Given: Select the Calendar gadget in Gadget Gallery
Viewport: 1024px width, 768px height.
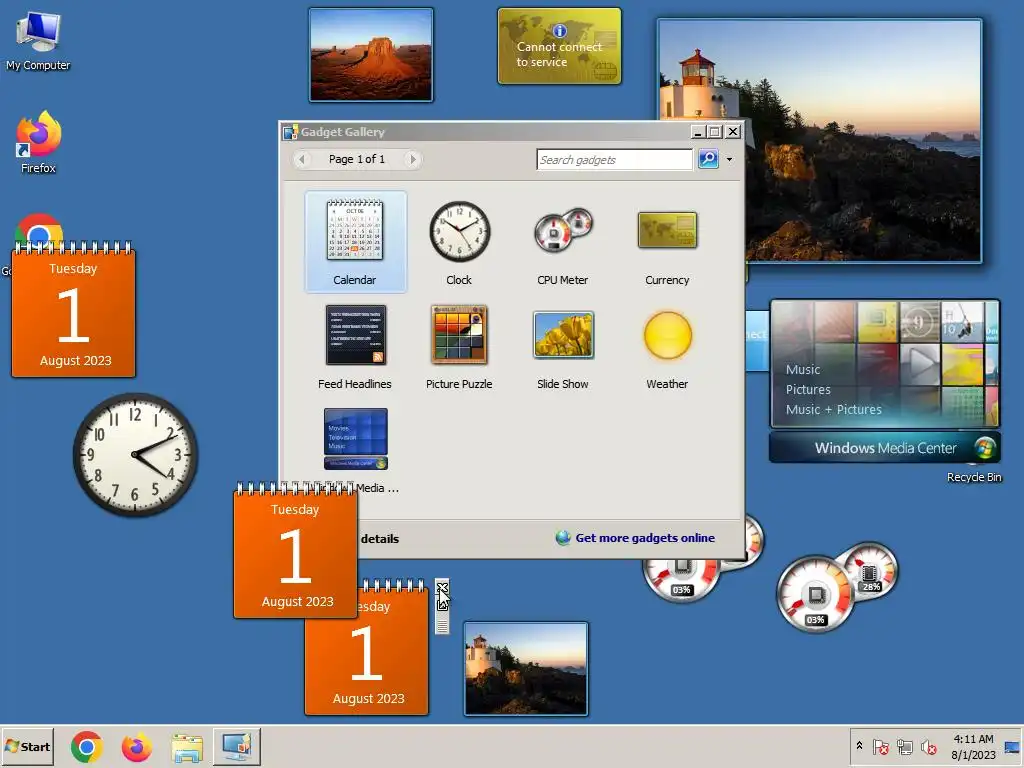Looking at the screenshot, I should pyautogui.click(x=355, y=242).
